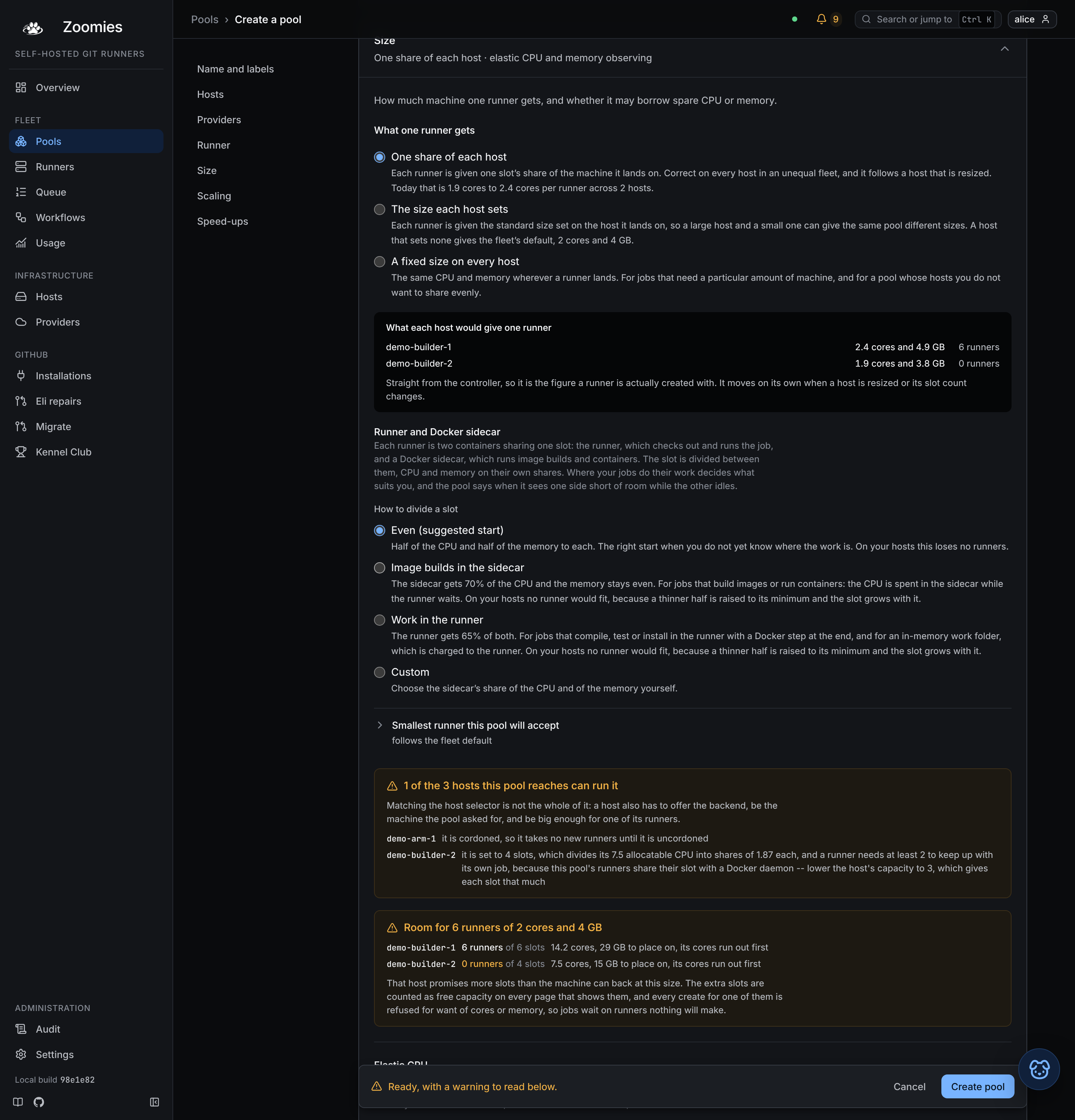
Task: Click the Settings gear icon
Action: (21, 1054)
